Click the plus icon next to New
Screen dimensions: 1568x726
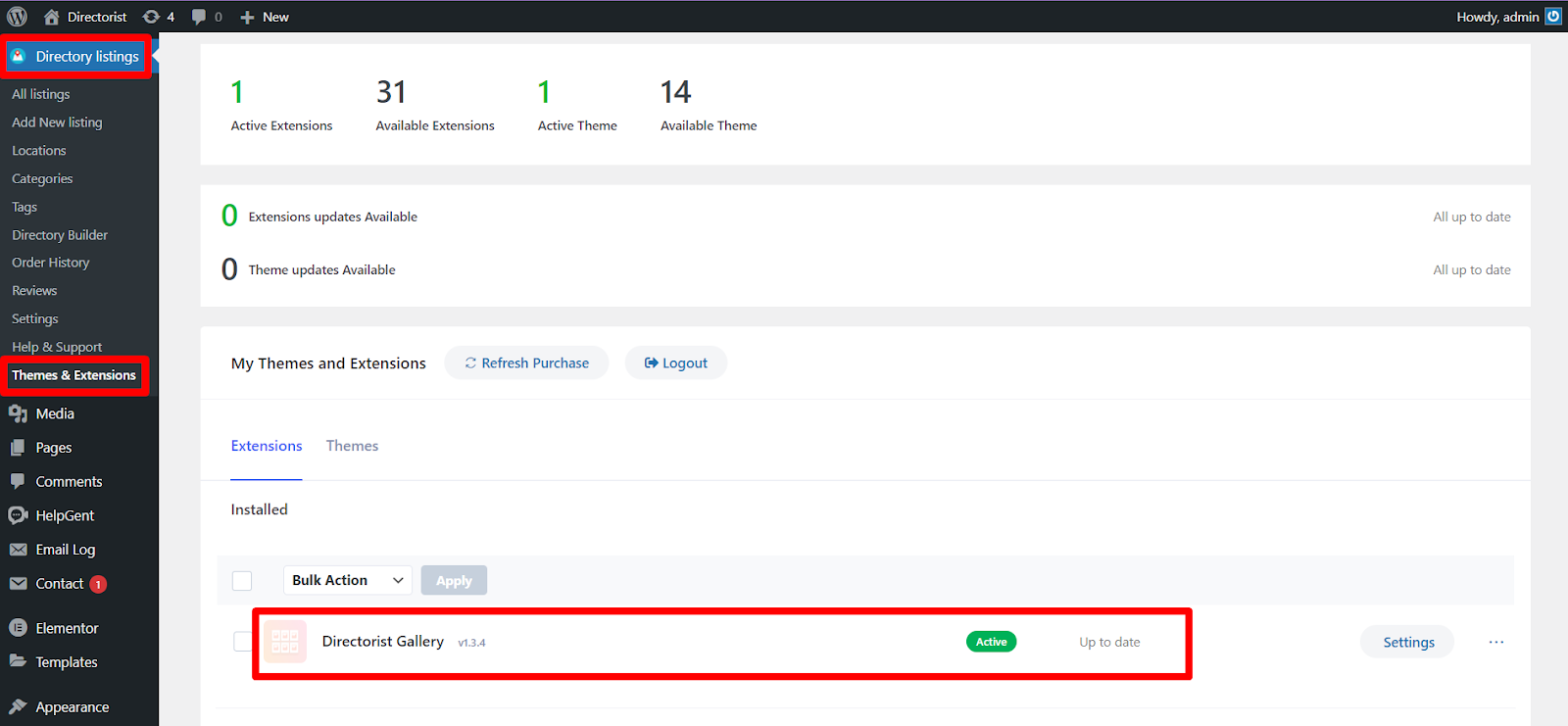pos(247,18)
